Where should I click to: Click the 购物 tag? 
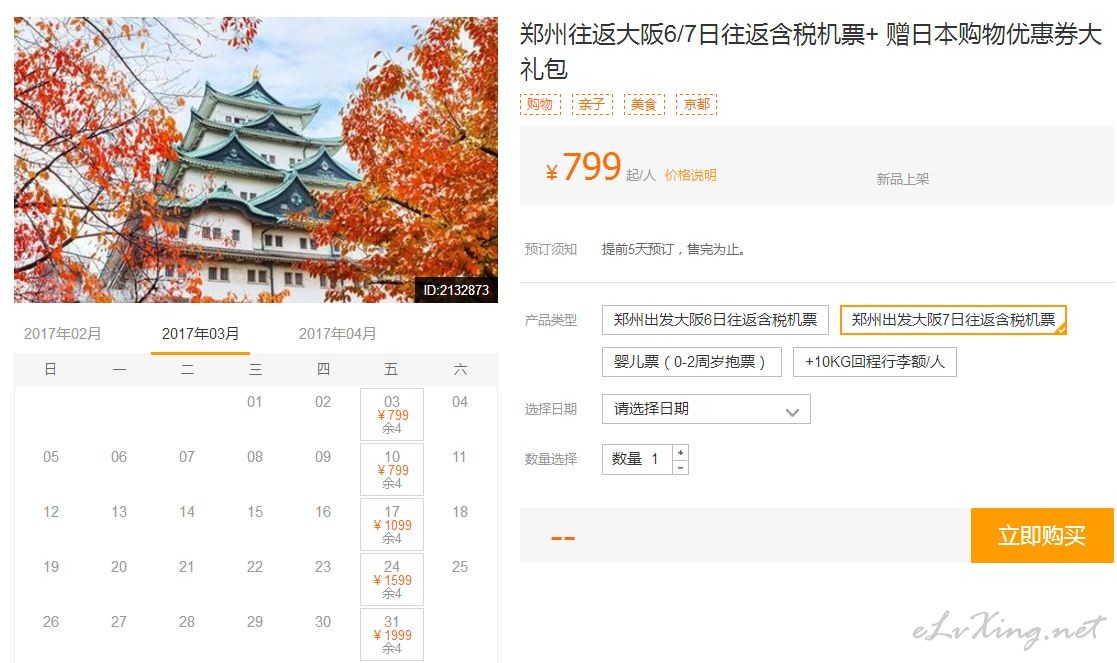540,104
